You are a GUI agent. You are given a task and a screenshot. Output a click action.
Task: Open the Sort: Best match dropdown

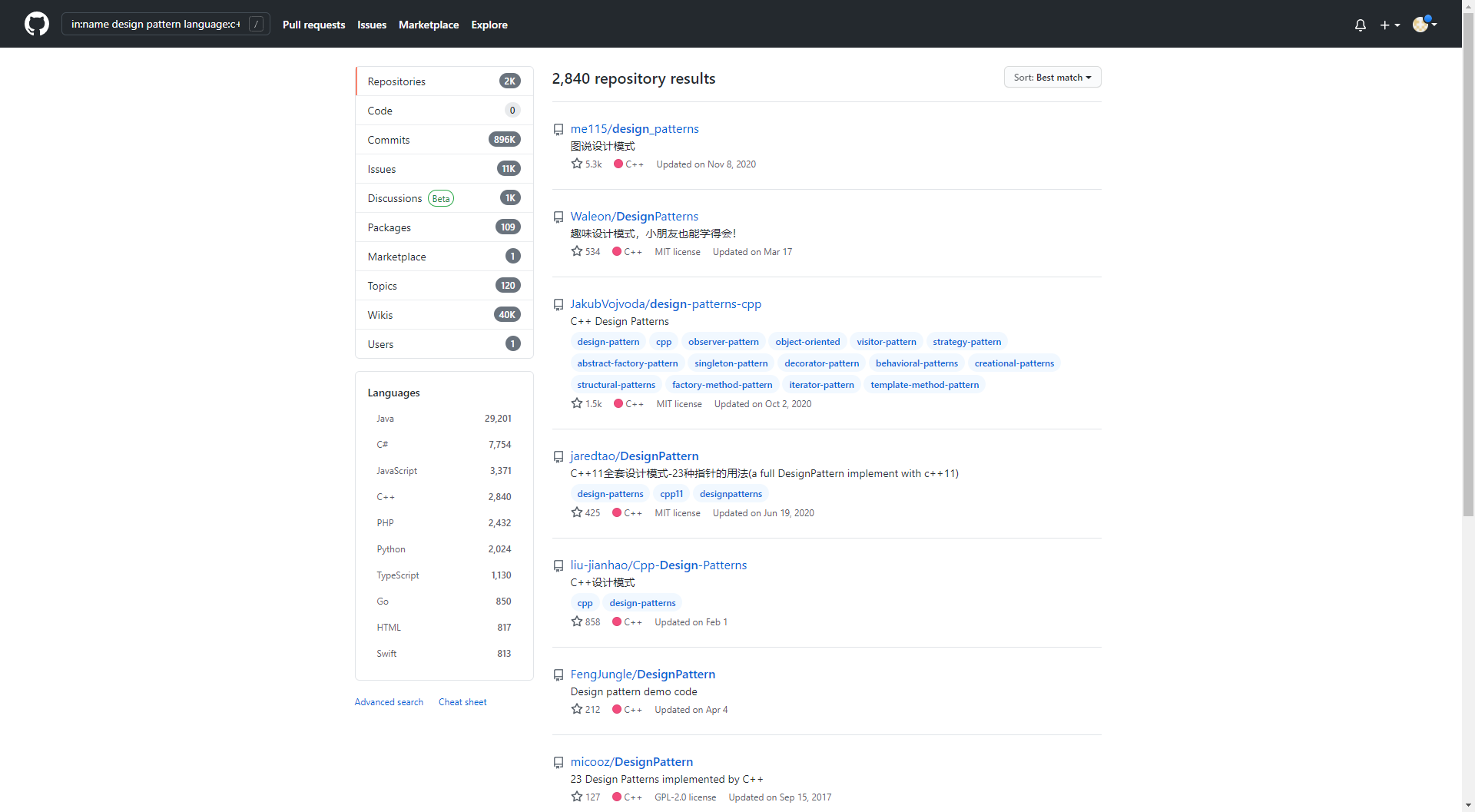click(x=1052, y=78)
